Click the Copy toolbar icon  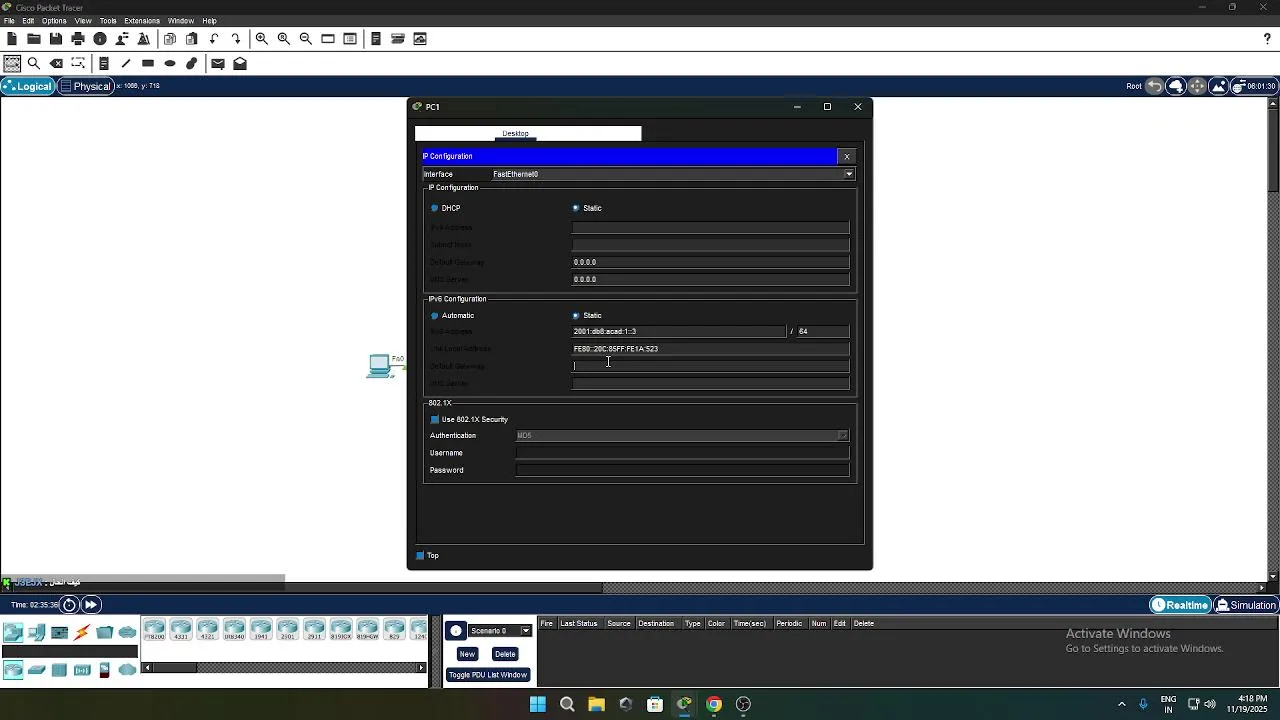pyautogui.click(x=170, y=39)
